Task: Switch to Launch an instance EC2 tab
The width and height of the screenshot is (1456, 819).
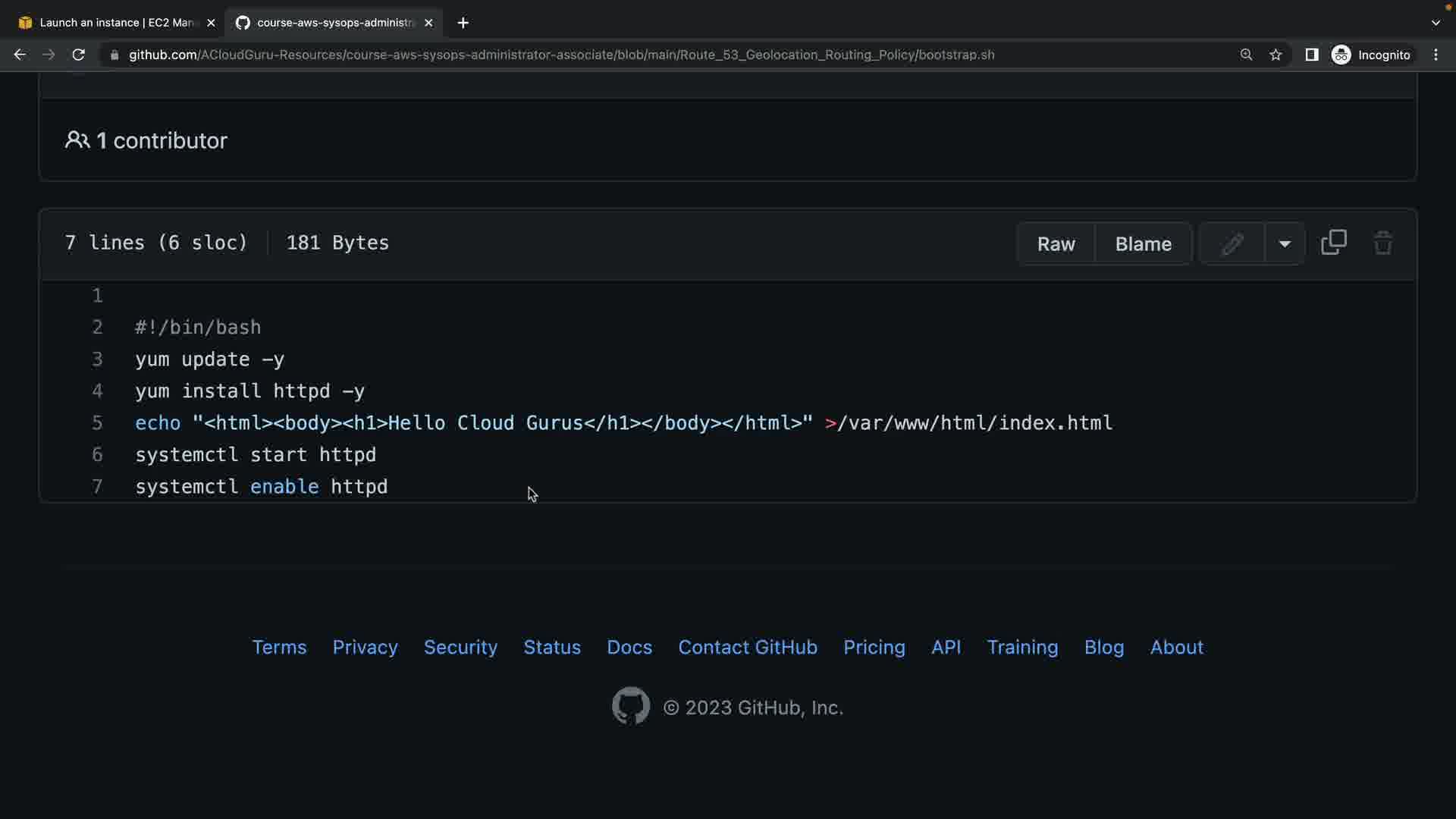Action: click(x=114, y=23)
